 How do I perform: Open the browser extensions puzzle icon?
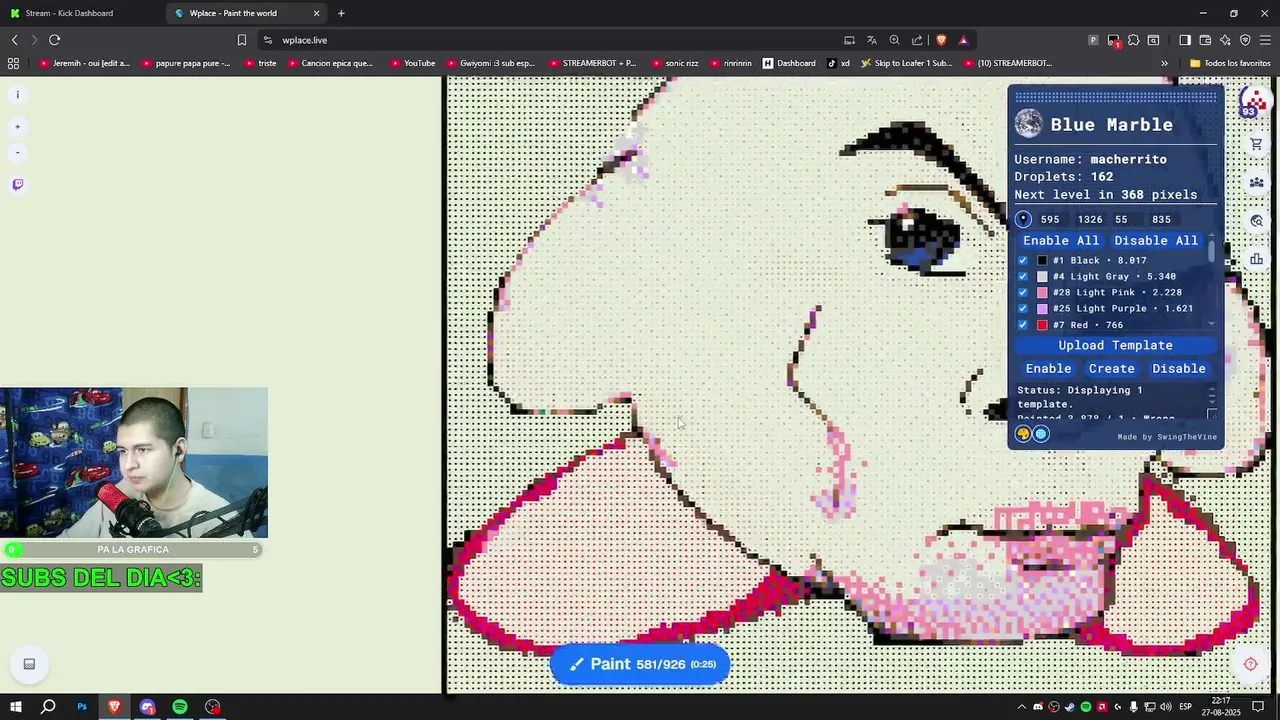click(x=1133, y=40)
